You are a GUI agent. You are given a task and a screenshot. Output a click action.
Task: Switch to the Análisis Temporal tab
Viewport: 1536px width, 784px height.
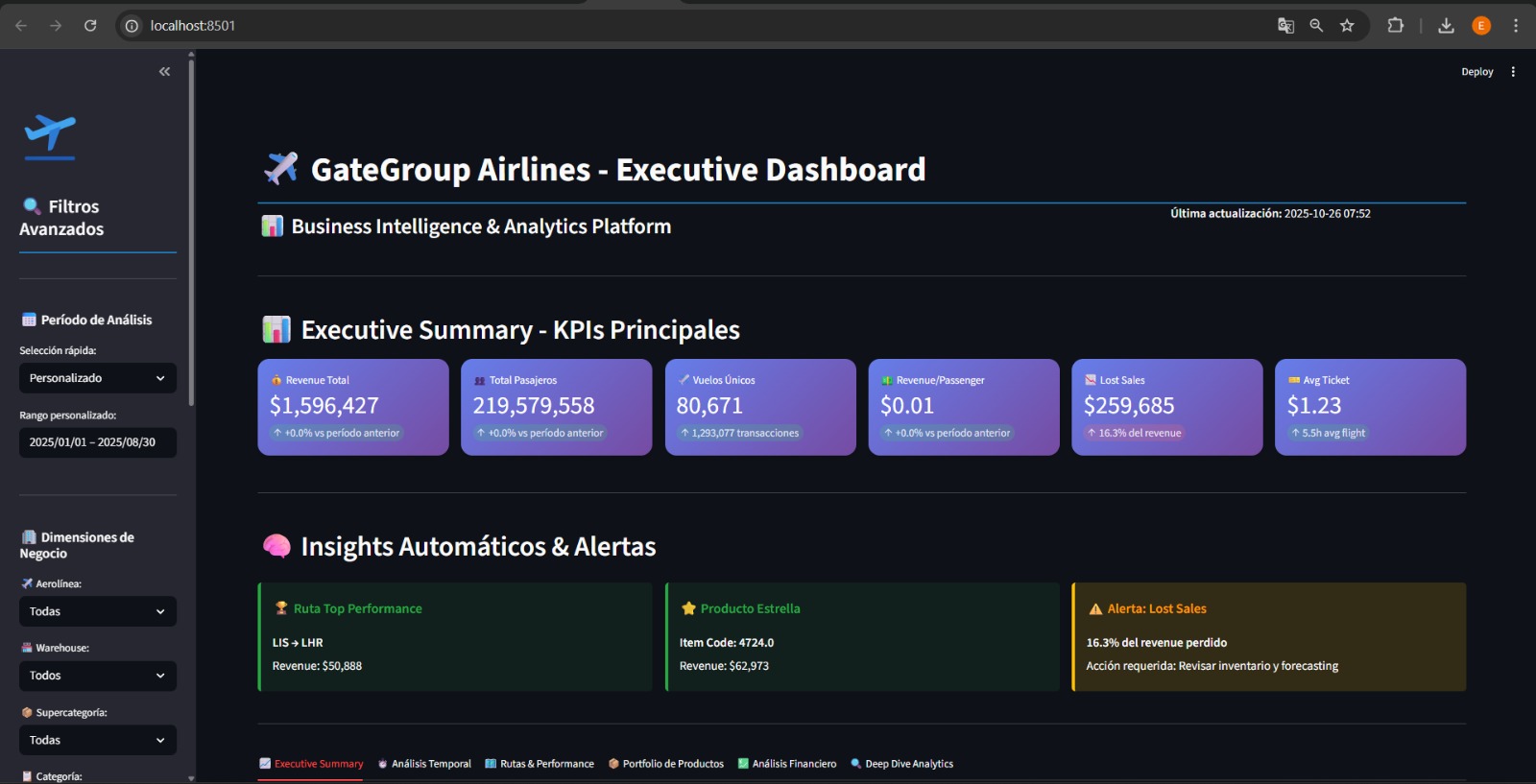point(424,764)
